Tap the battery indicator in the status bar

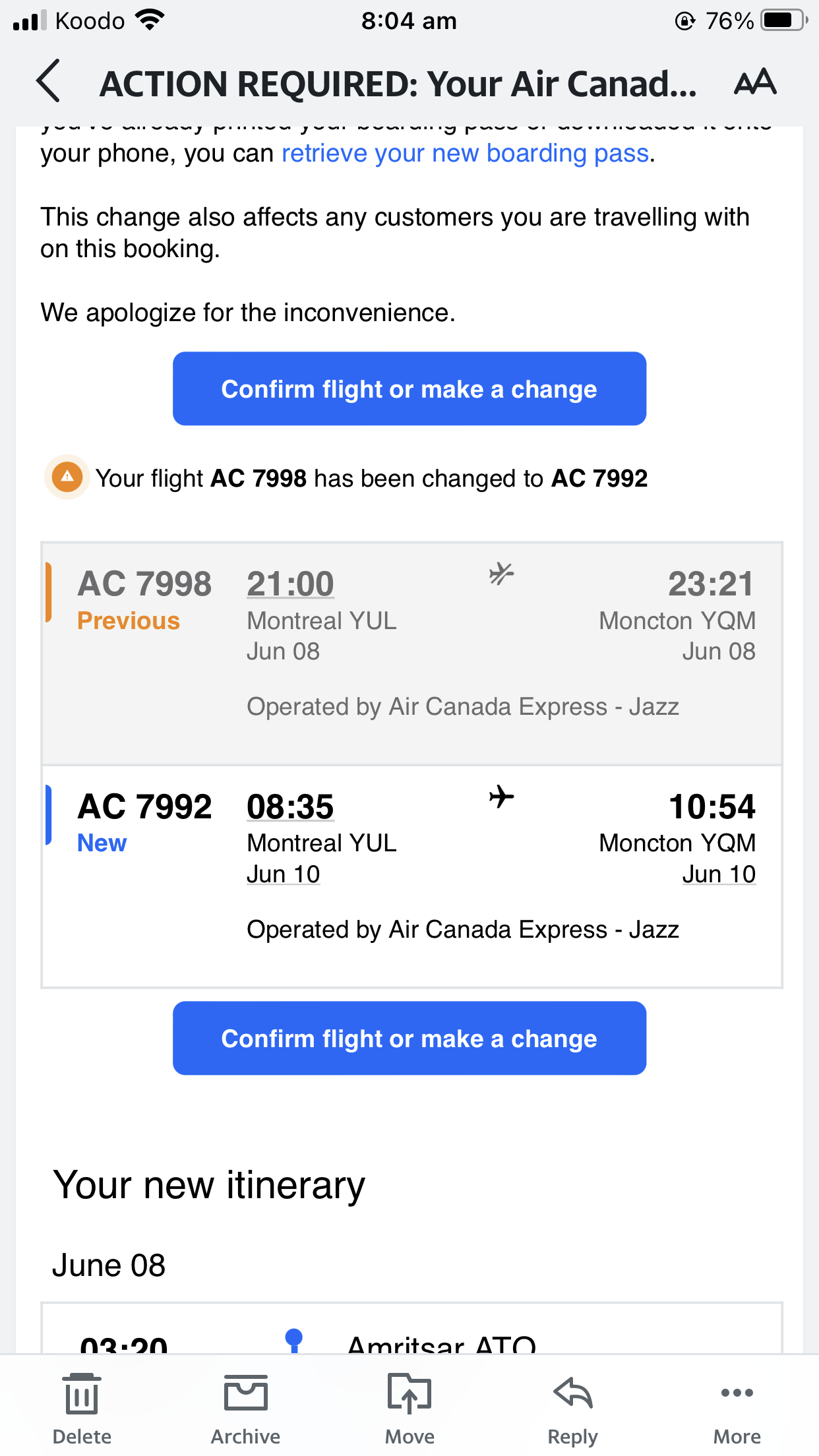pyautogui.click(x=783, y=20)
